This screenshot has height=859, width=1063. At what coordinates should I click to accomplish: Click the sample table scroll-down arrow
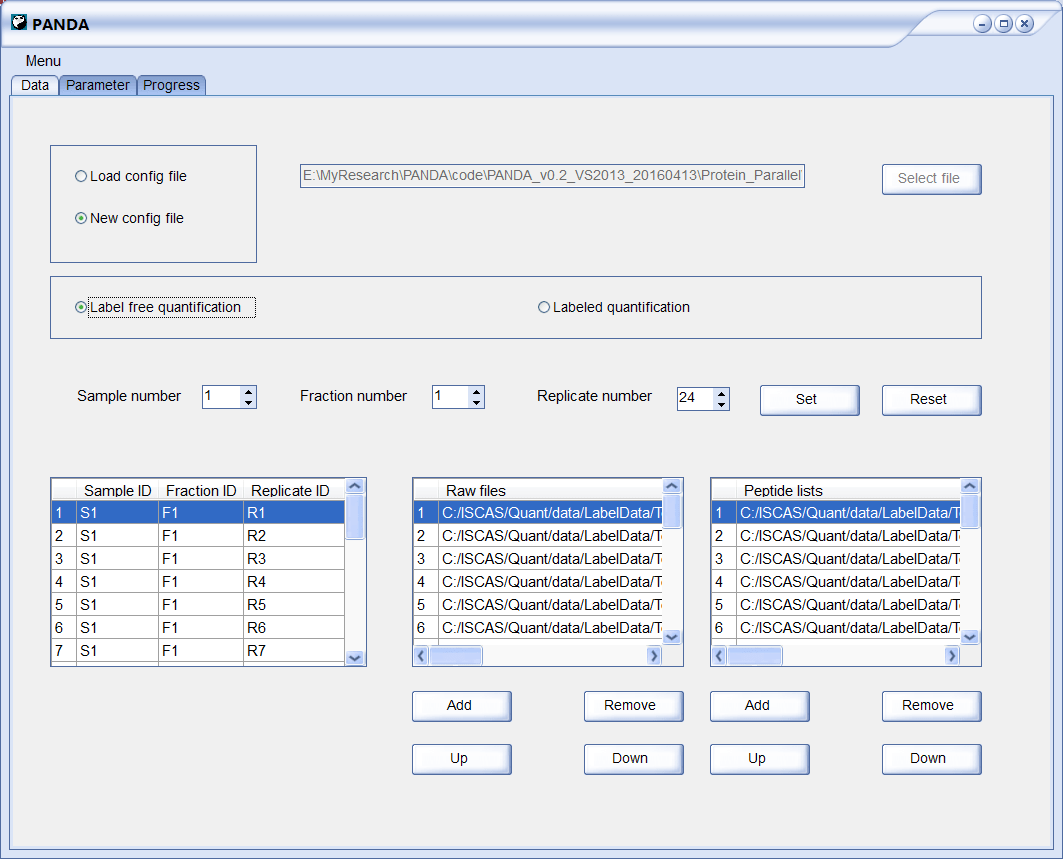(355, 657)
